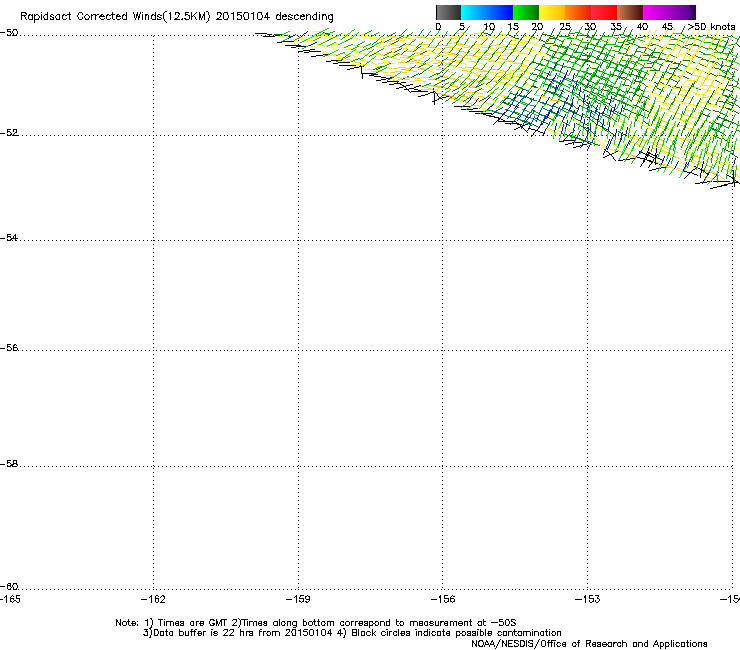Click the "40" legend scale label

pos(642,27)
